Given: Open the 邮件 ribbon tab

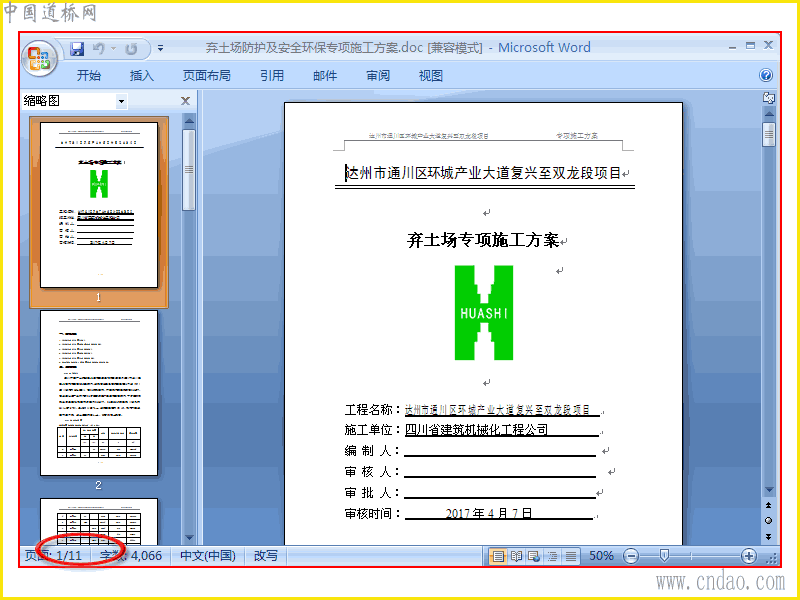Looking at the screenshot, I should (x=325, y=76).
